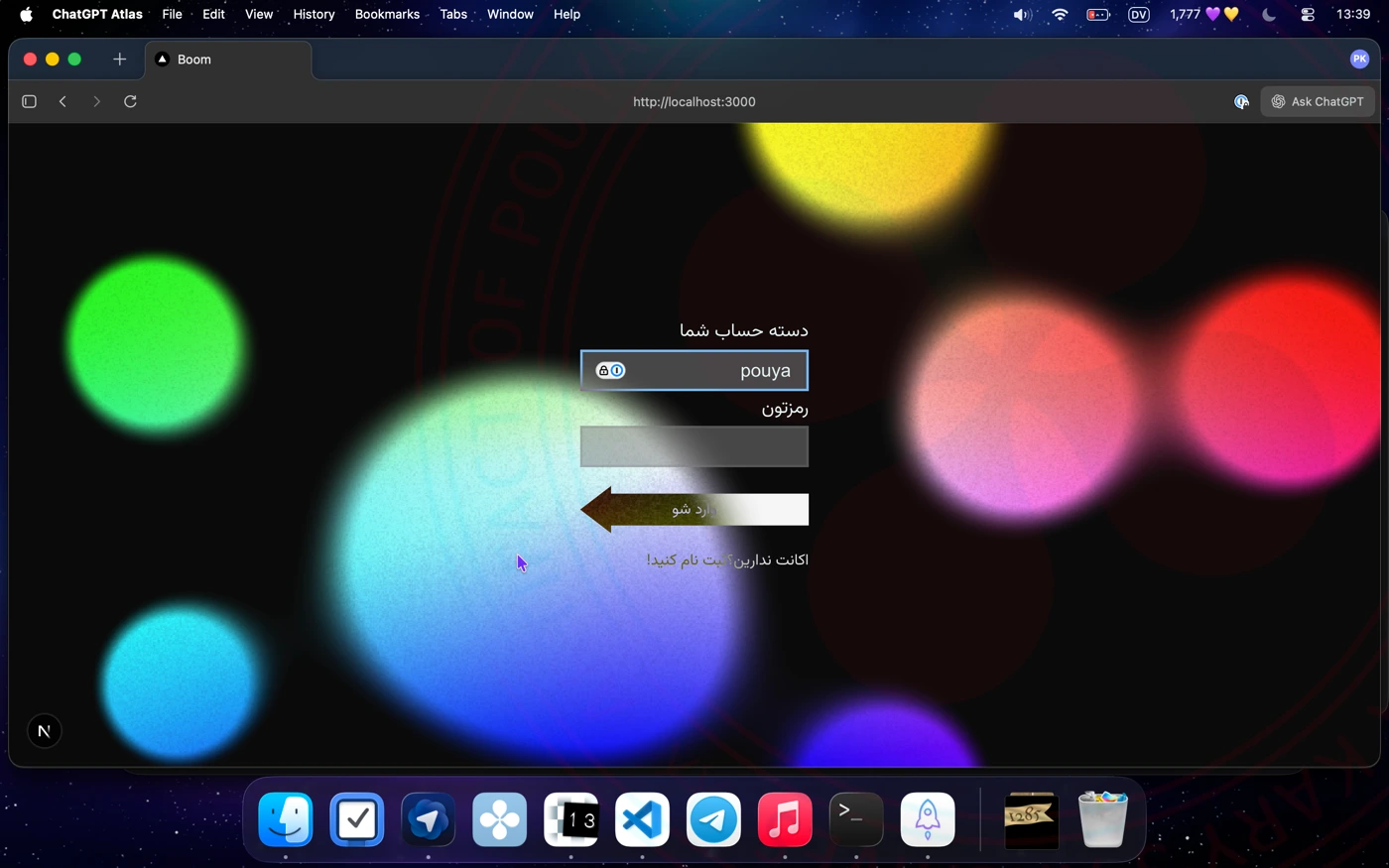Open the Bookmarks menu
Image resolution: width=1389 pixels, height=868 pixels.
(387, 15)
